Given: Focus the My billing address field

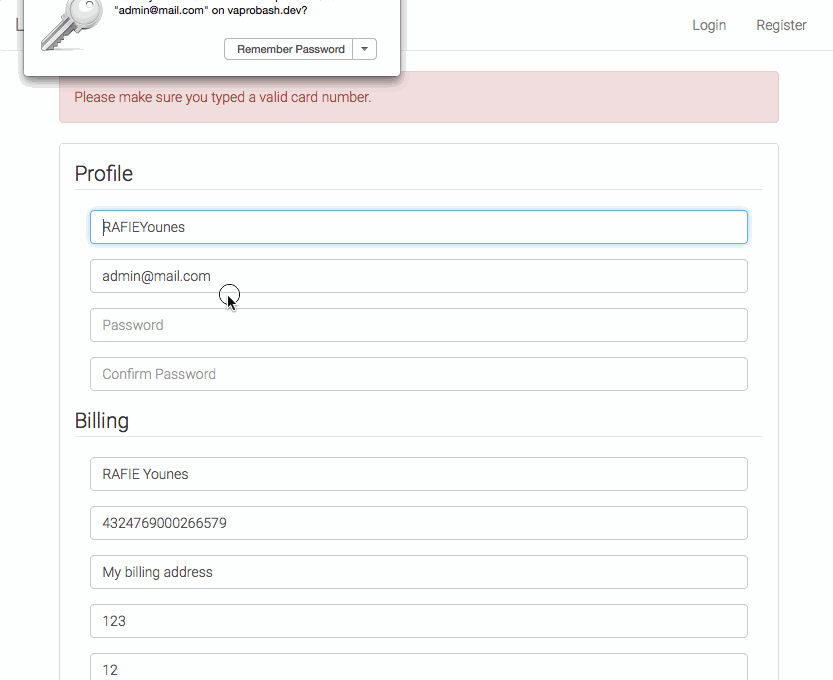Looking at the screenshot, I should click(x=419, y=572).
